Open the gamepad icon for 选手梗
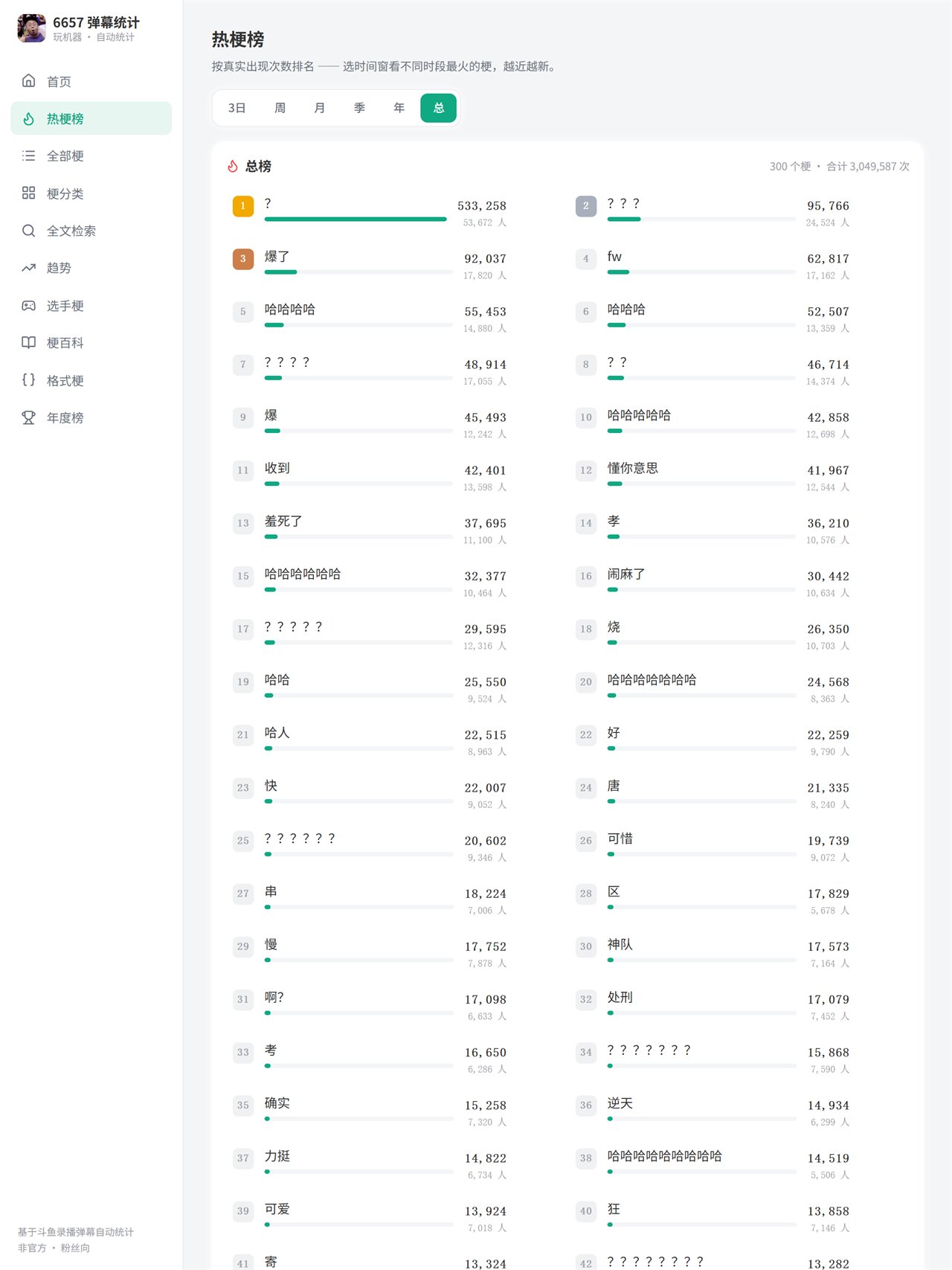The image size is (952, 1270). click(28, 305)
